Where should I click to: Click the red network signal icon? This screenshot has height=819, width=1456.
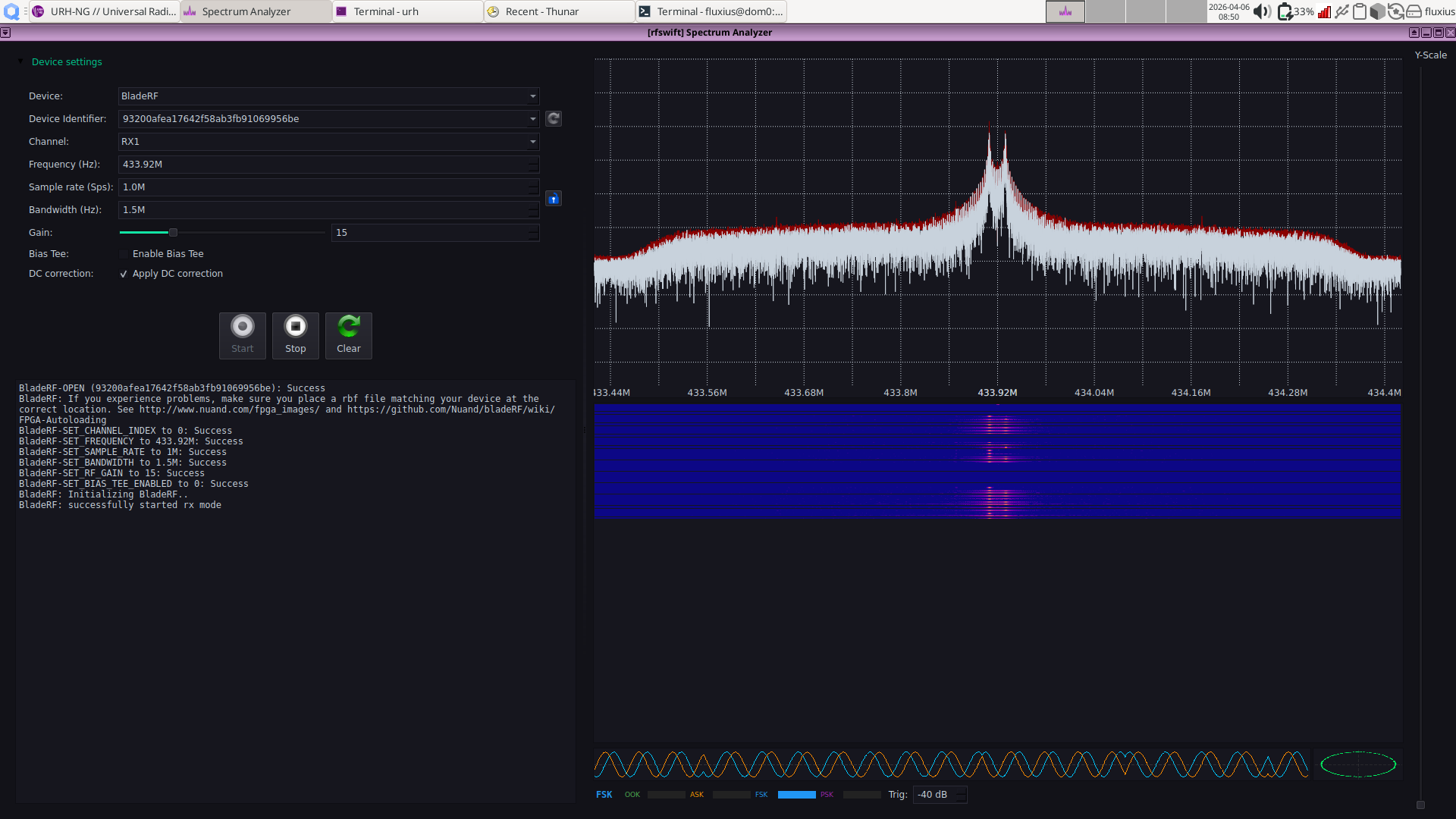click(1324, 11)
